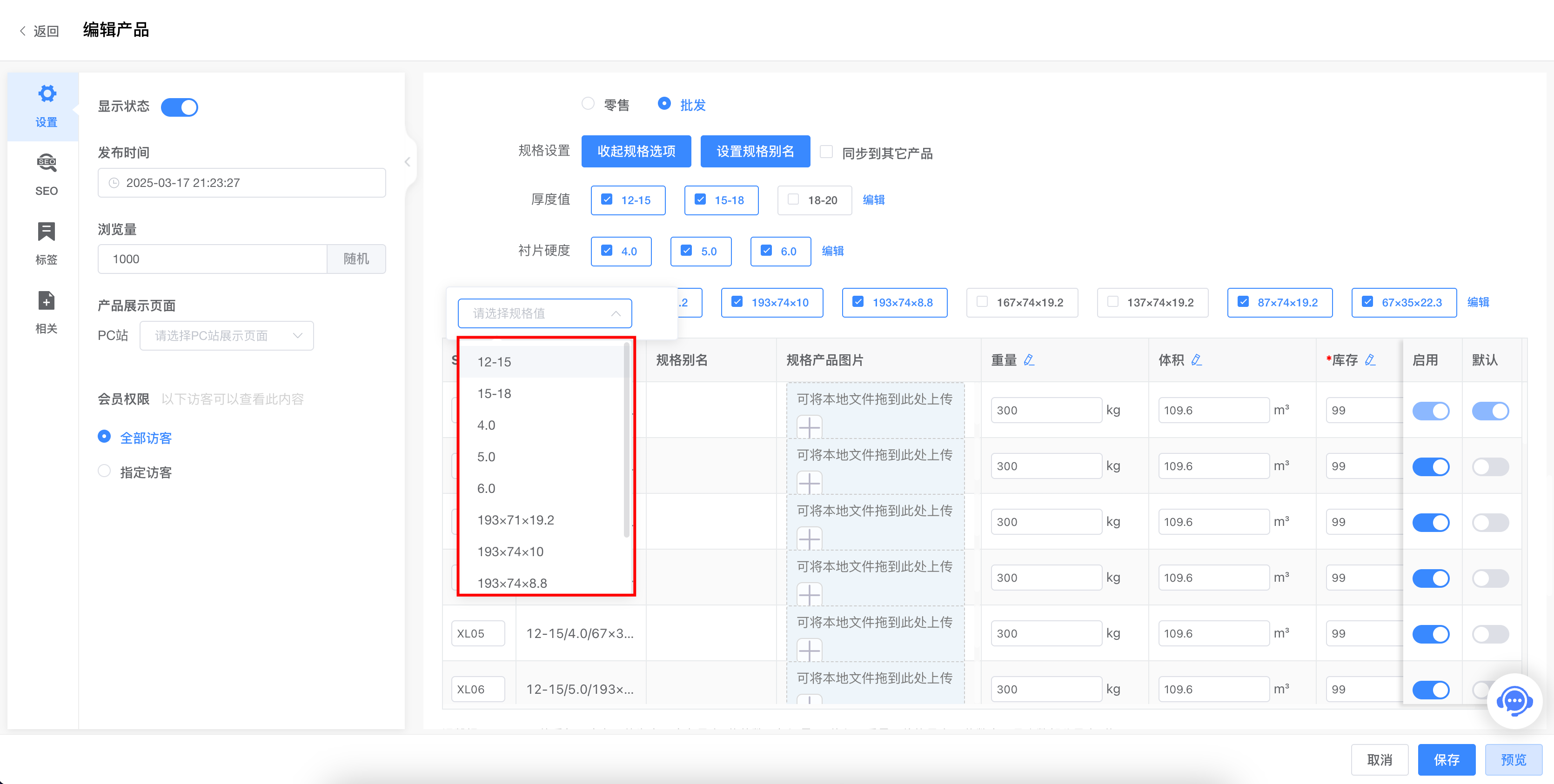Click the weight field in XL05 row

(1046, 633)
